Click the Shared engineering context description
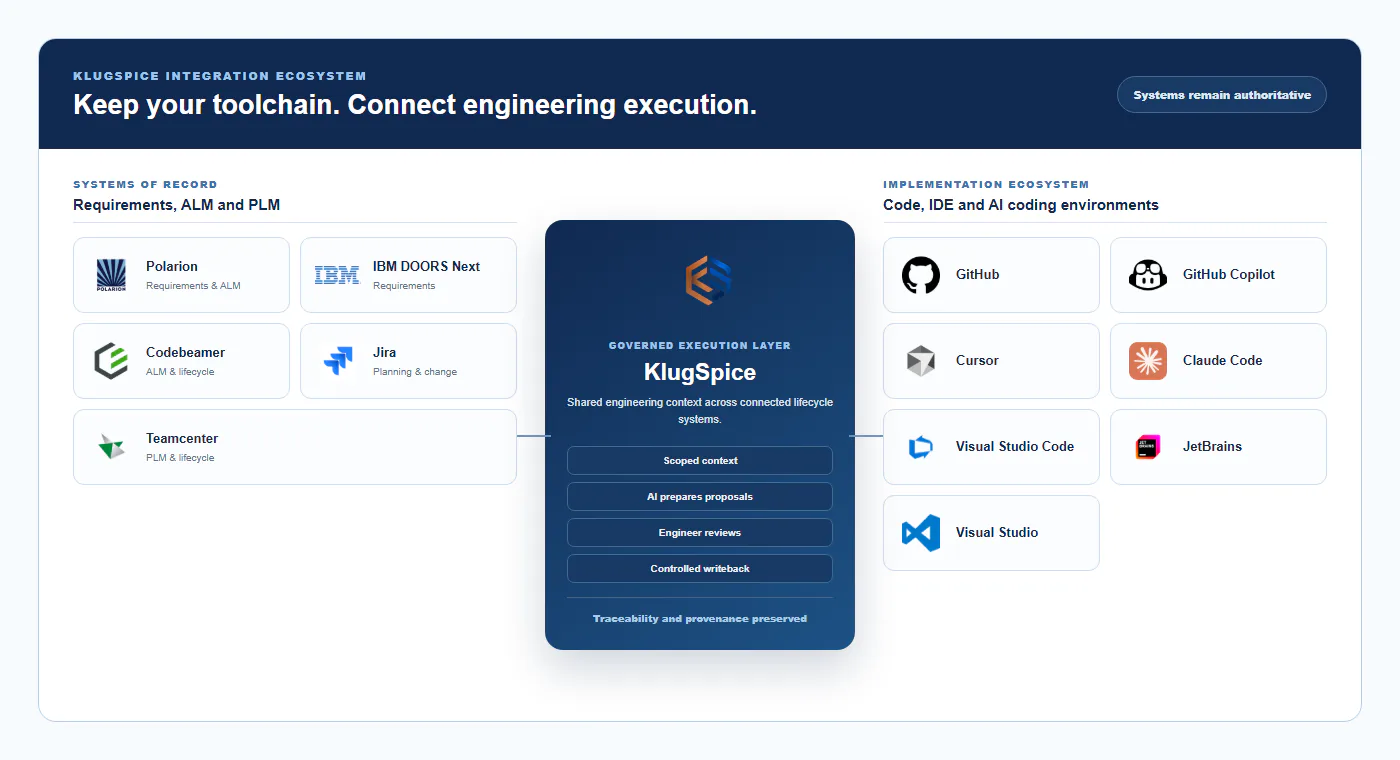 tap(700, 411)
